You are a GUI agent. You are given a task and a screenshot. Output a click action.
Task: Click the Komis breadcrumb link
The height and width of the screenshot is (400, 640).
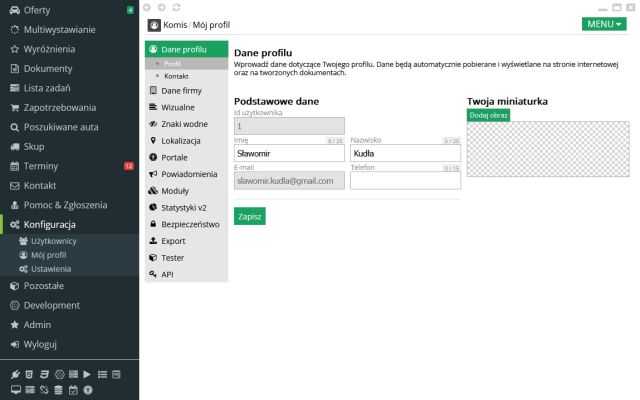point(175,24)
